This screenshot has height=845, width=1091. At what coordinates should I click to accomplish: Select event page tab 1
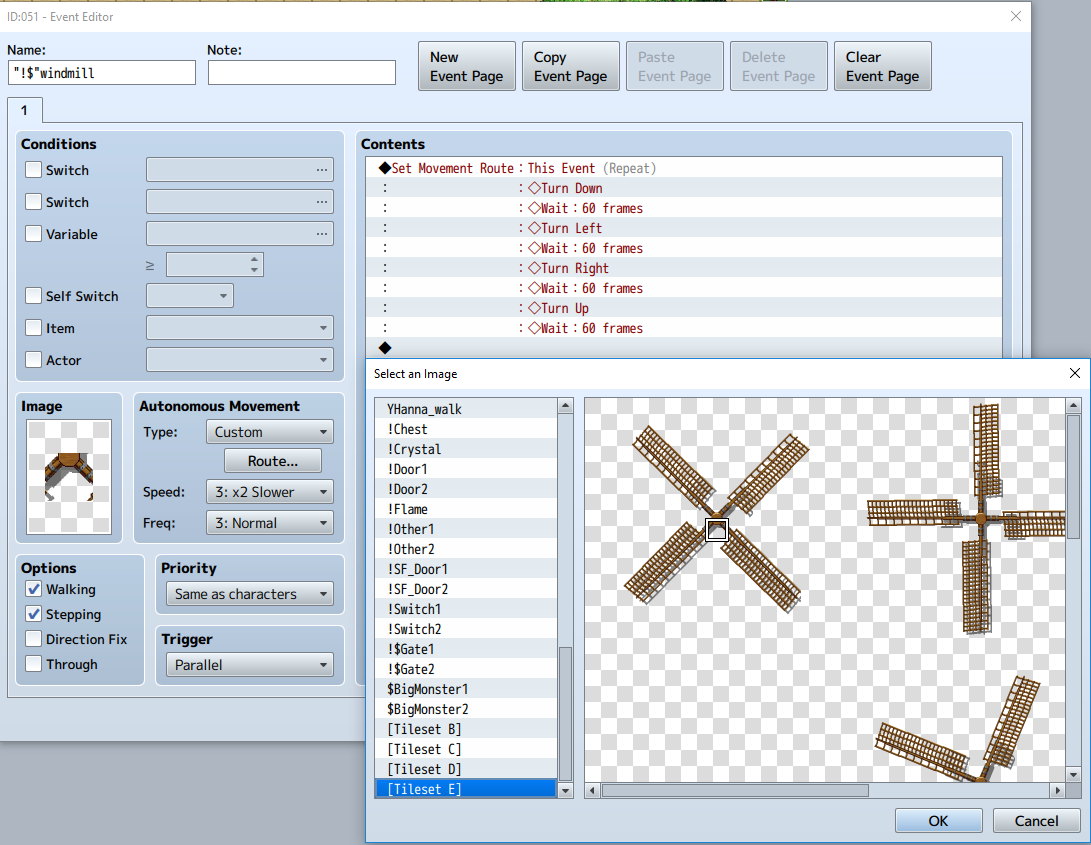25,110
